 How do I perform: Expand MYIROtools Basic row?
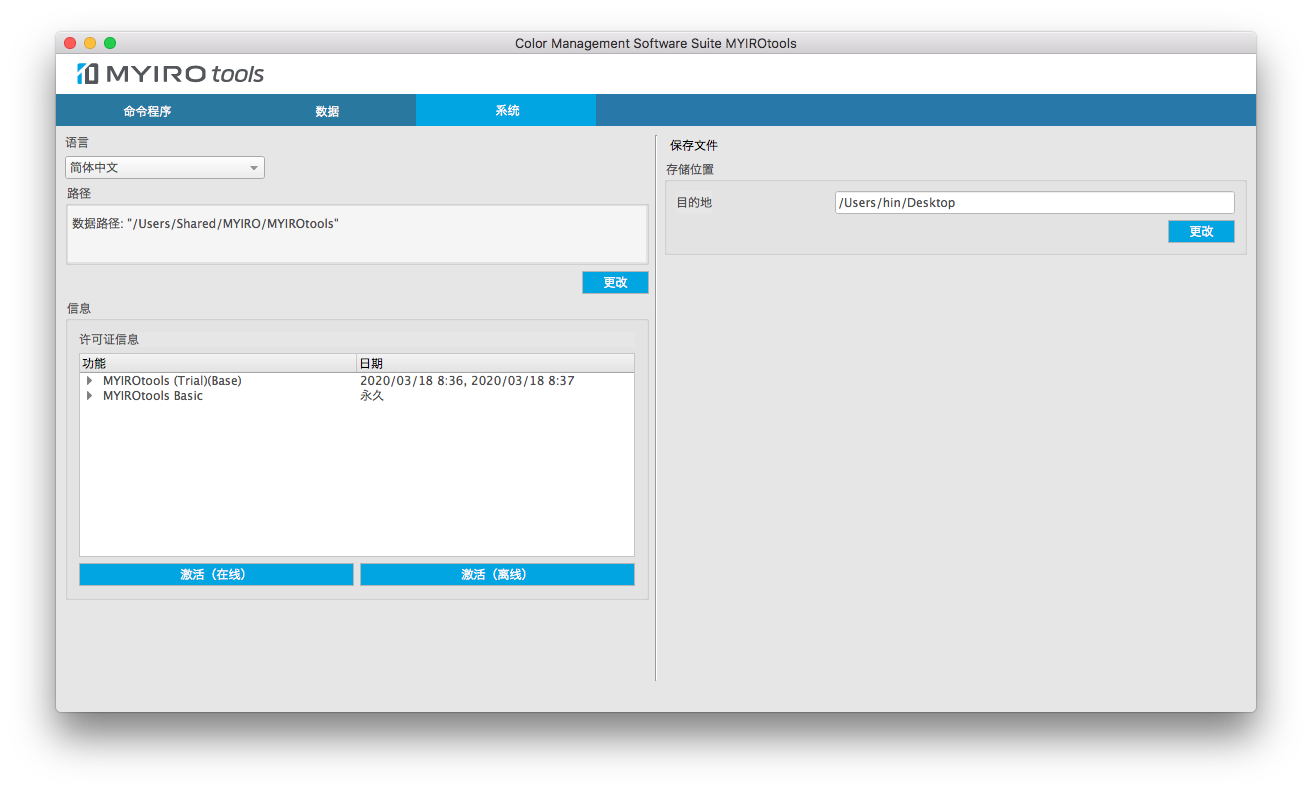[89, 396]
